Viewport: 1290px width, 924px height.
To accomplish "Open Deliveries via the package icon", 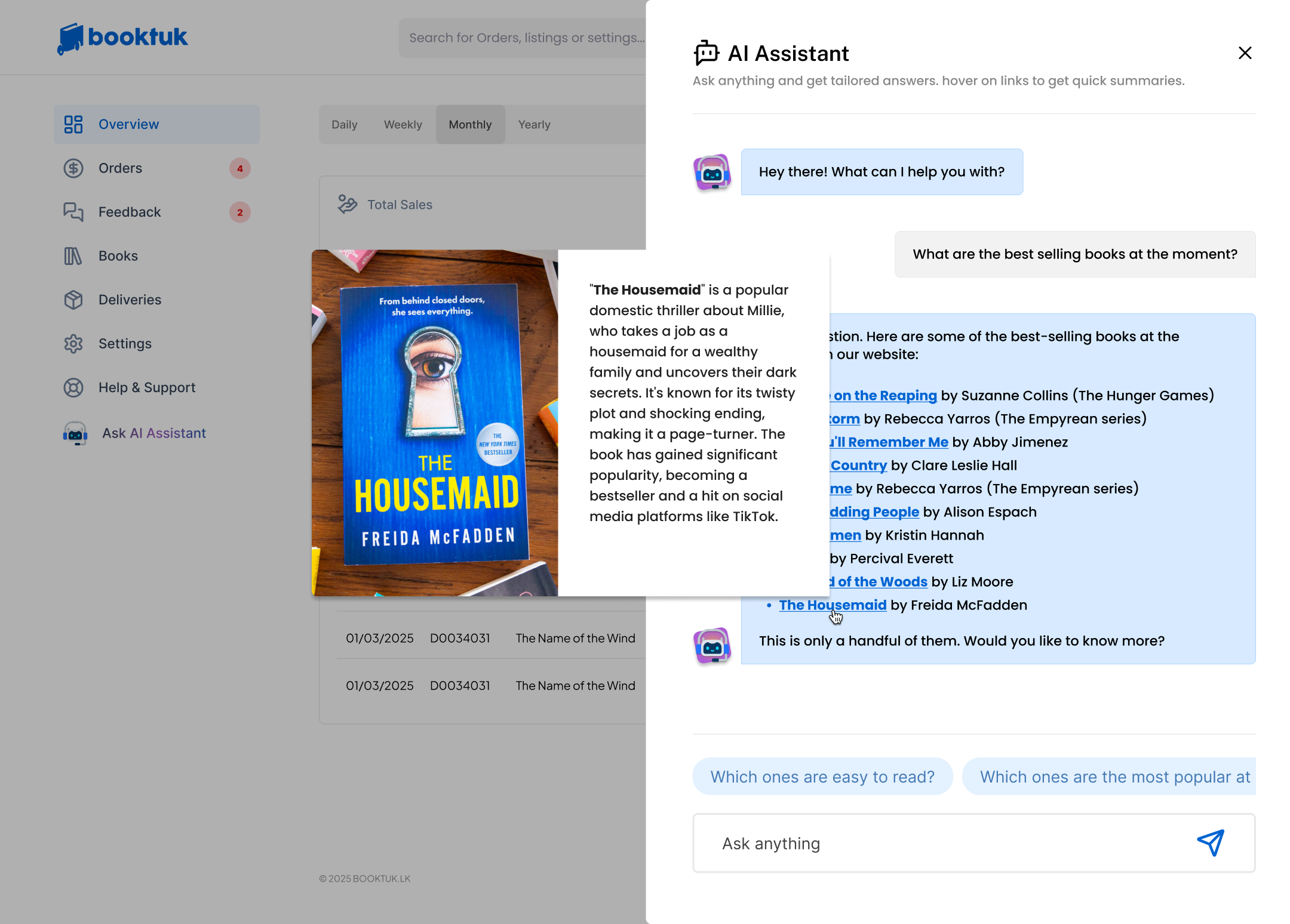I will click(x=73, y=300).
